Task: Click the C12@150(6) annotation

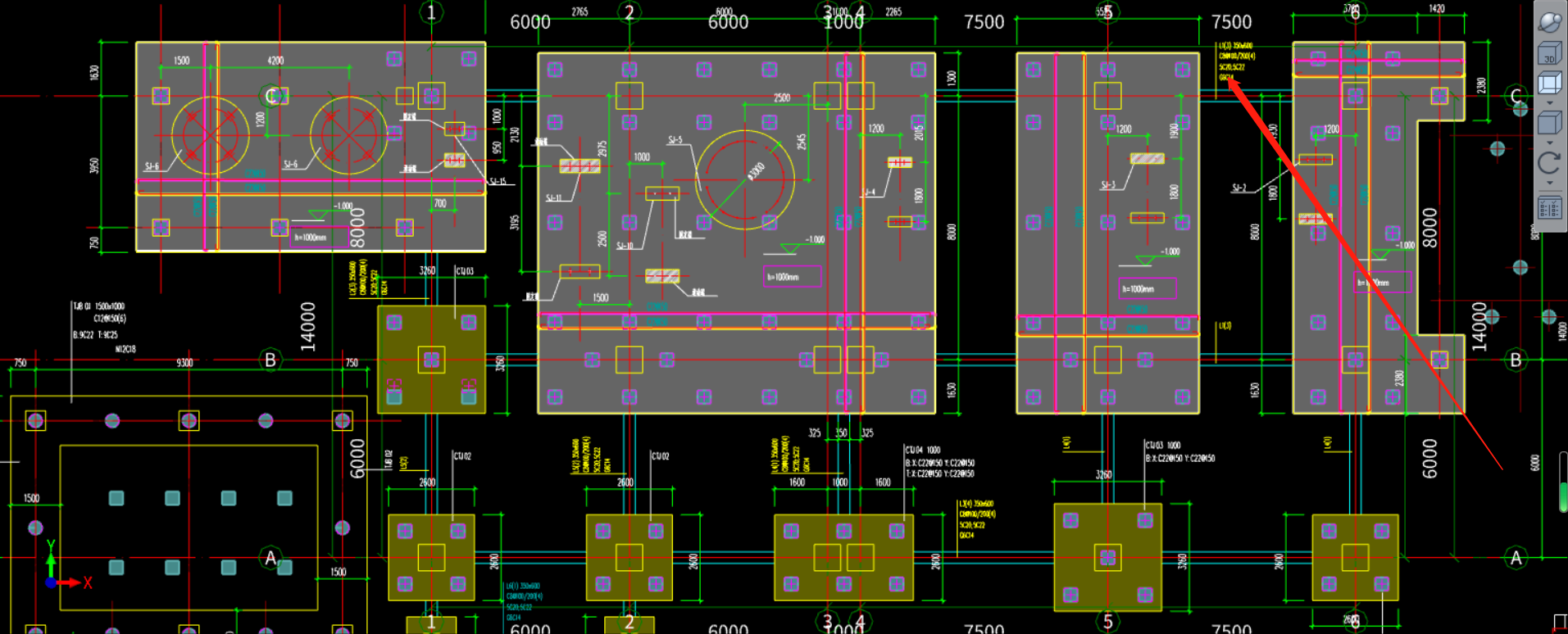Action: click(x=109, y=318)
